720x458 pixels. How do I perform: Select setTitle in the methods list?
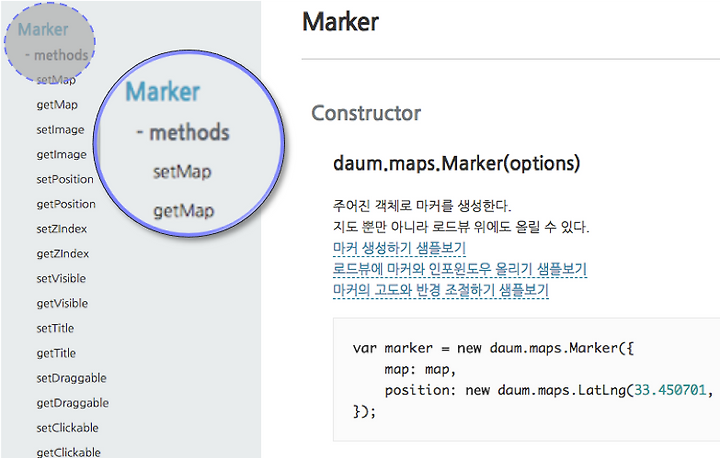tap(55, 328)
